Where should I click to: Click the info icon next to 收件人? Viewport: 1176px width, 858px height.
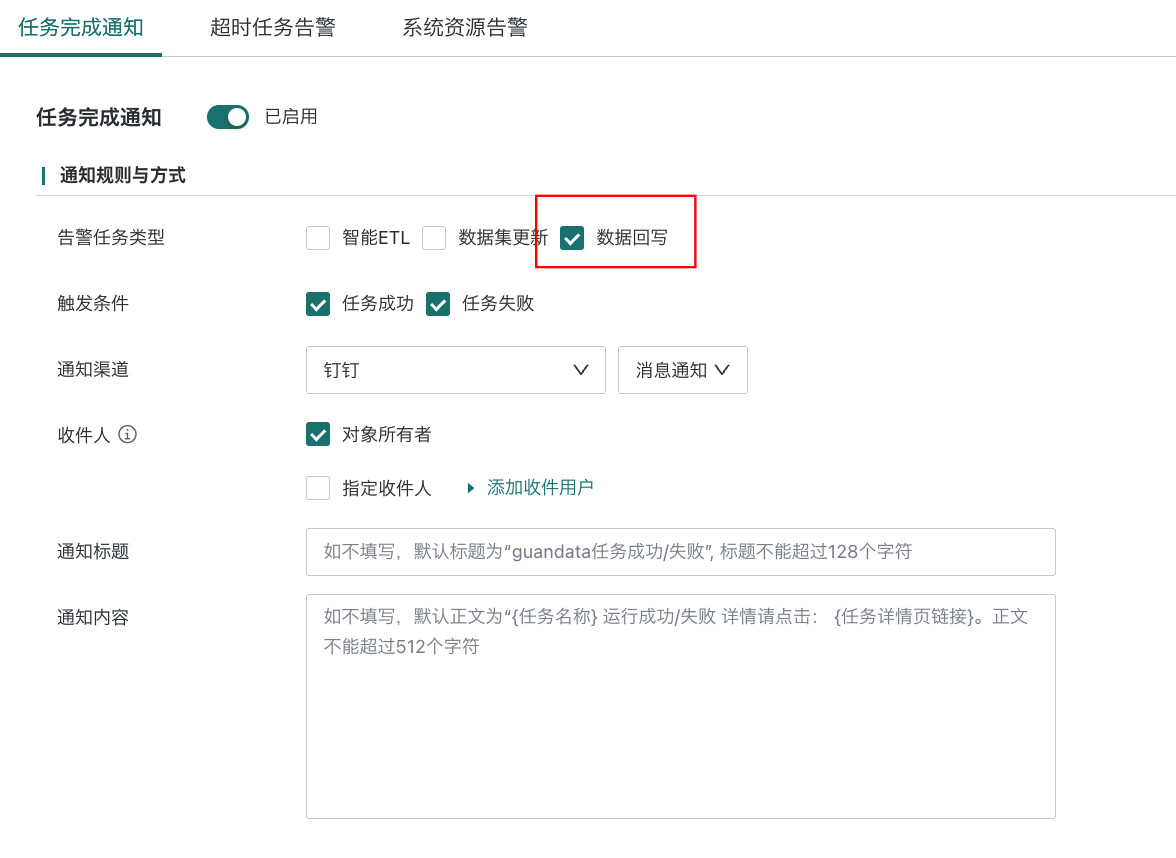coord(129,434)
